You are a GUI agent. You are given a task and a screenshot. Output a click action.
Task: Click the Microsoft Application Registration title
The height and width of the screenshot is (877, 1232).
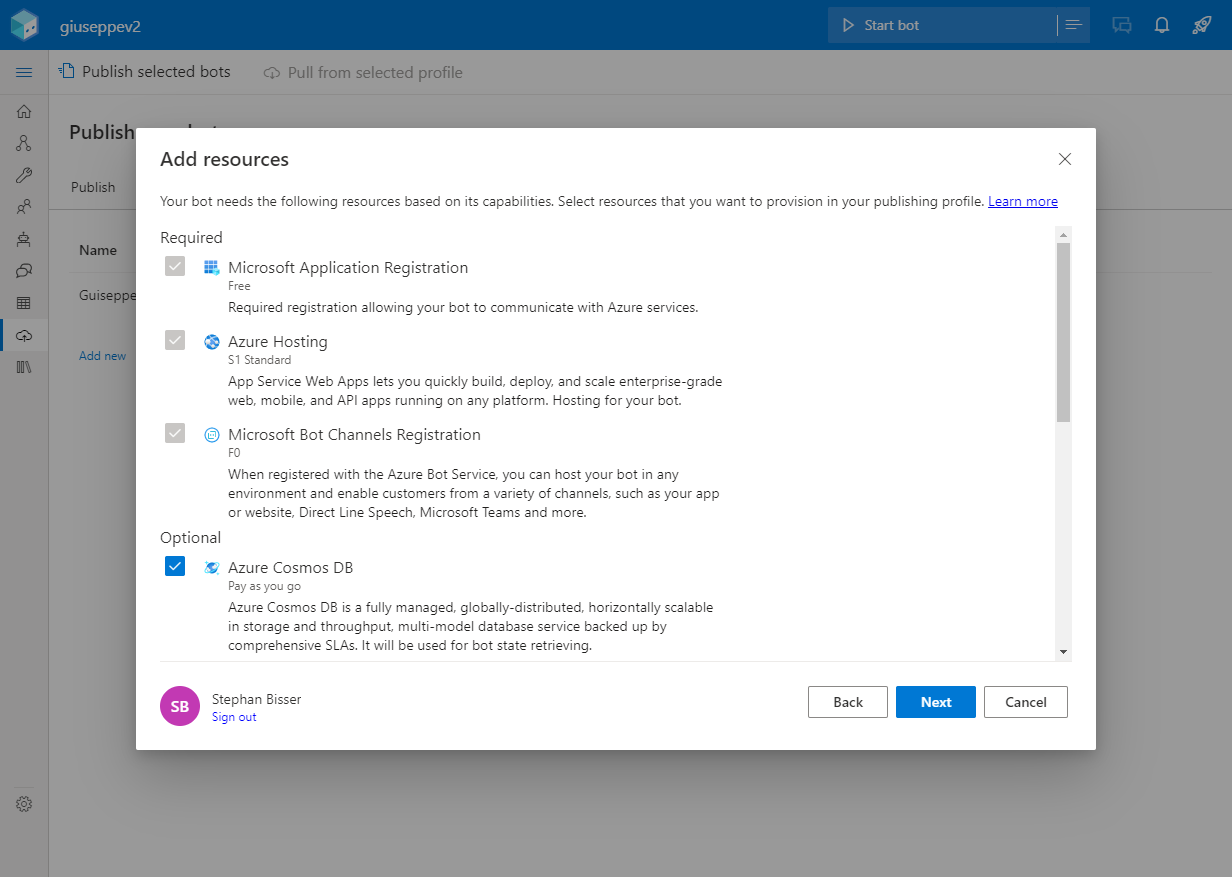(348, 268)
